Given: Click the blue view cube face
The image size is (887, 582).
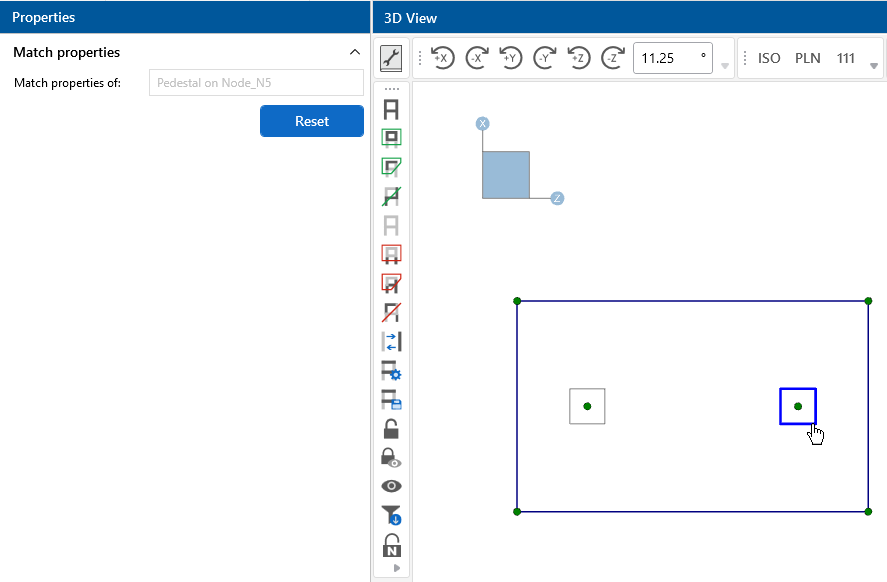Looking at the screenshot, I should 506,175.
